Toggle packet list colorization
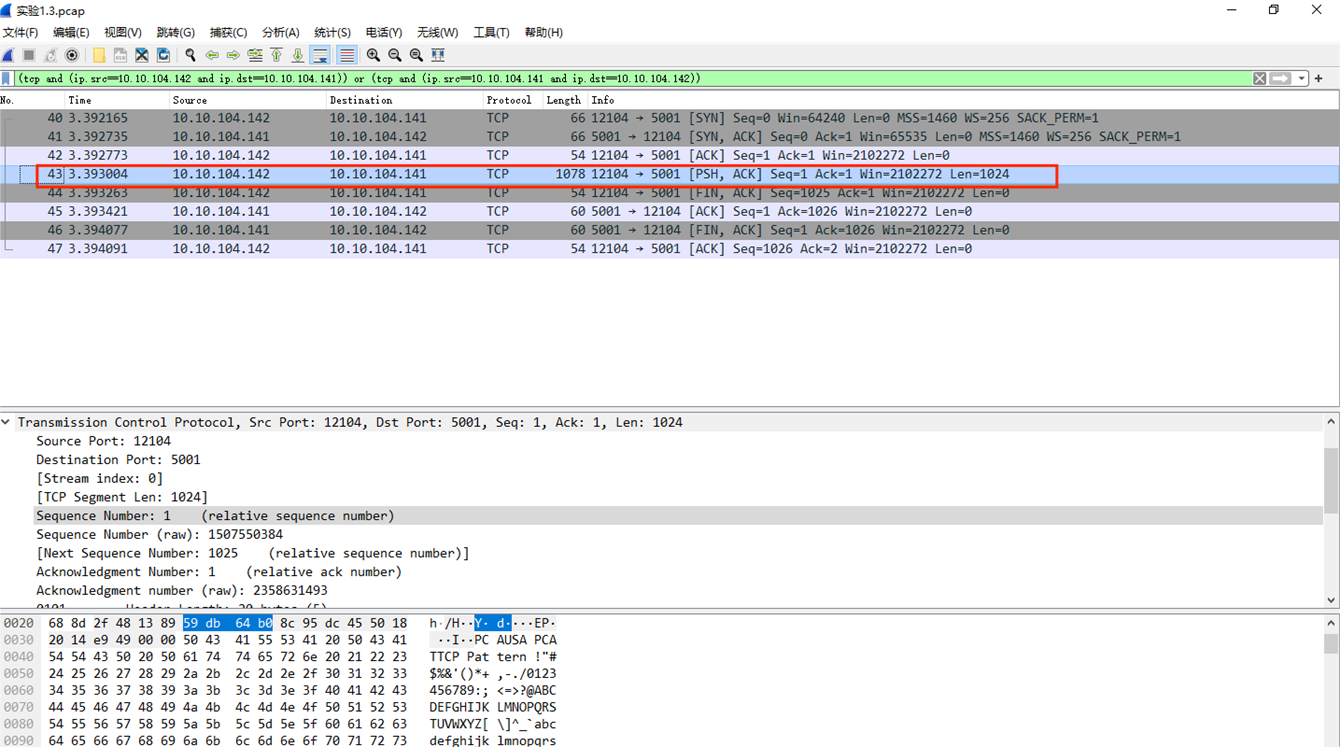1340x747 pixels. (346, 55)
